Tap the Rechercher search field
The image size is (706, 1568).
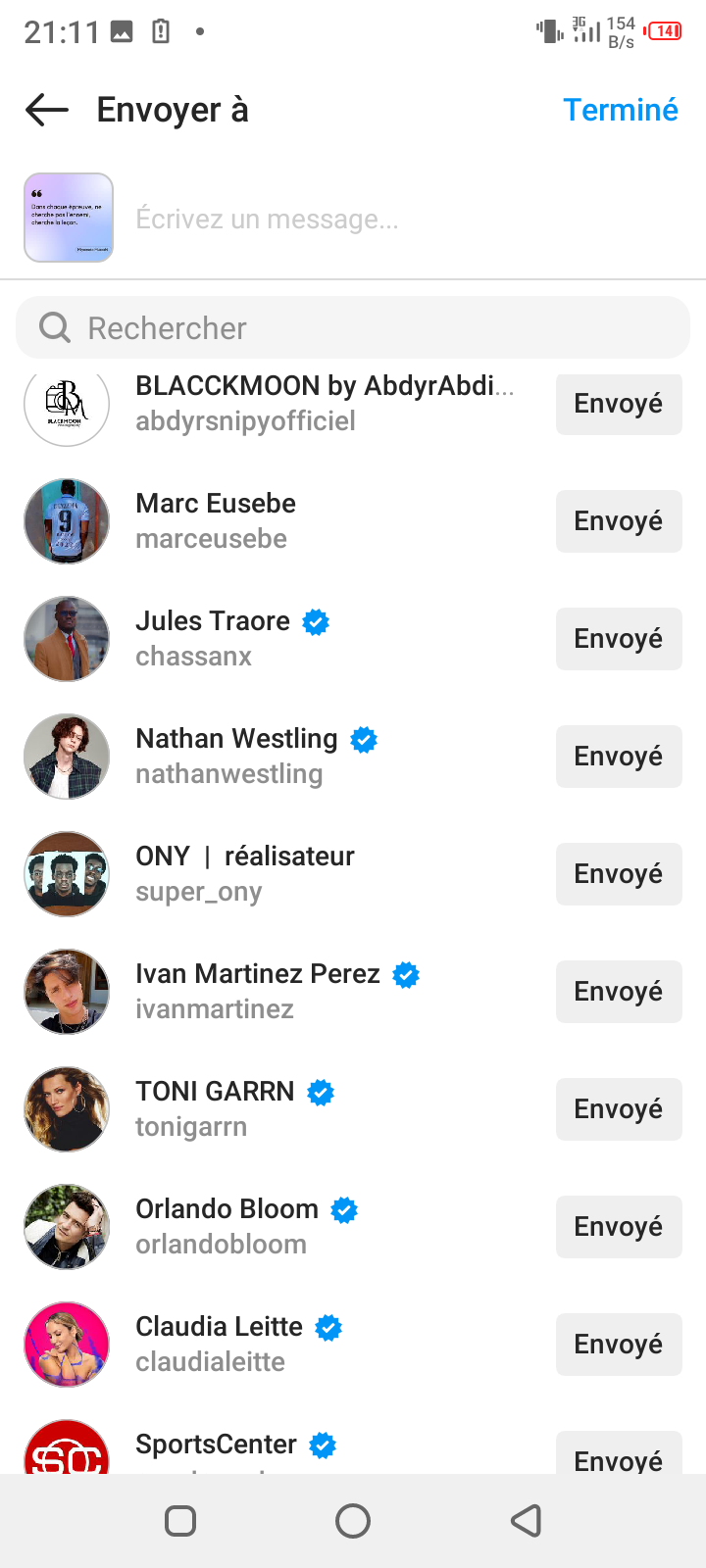pos(373,327)
